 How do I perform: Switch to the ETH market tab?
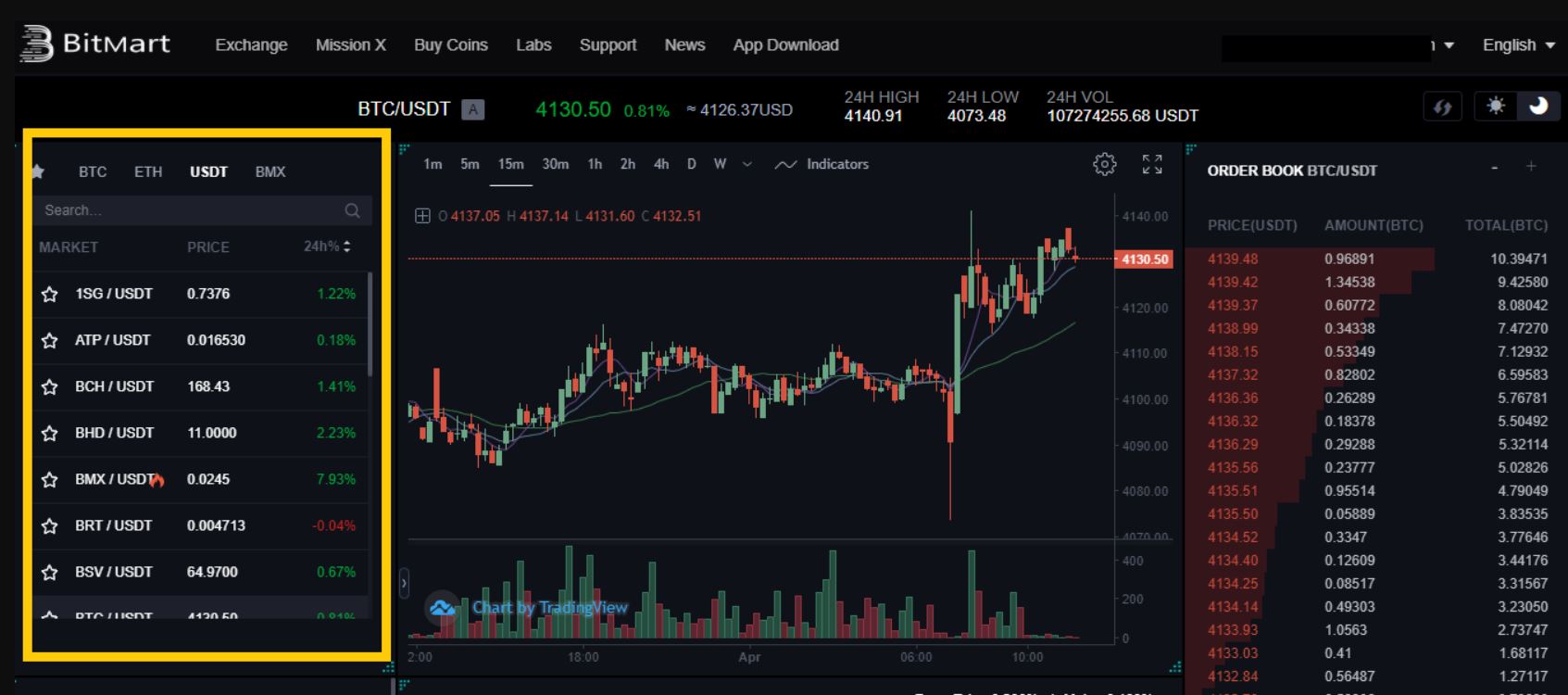pyautogui.click(x=148, y=171)
